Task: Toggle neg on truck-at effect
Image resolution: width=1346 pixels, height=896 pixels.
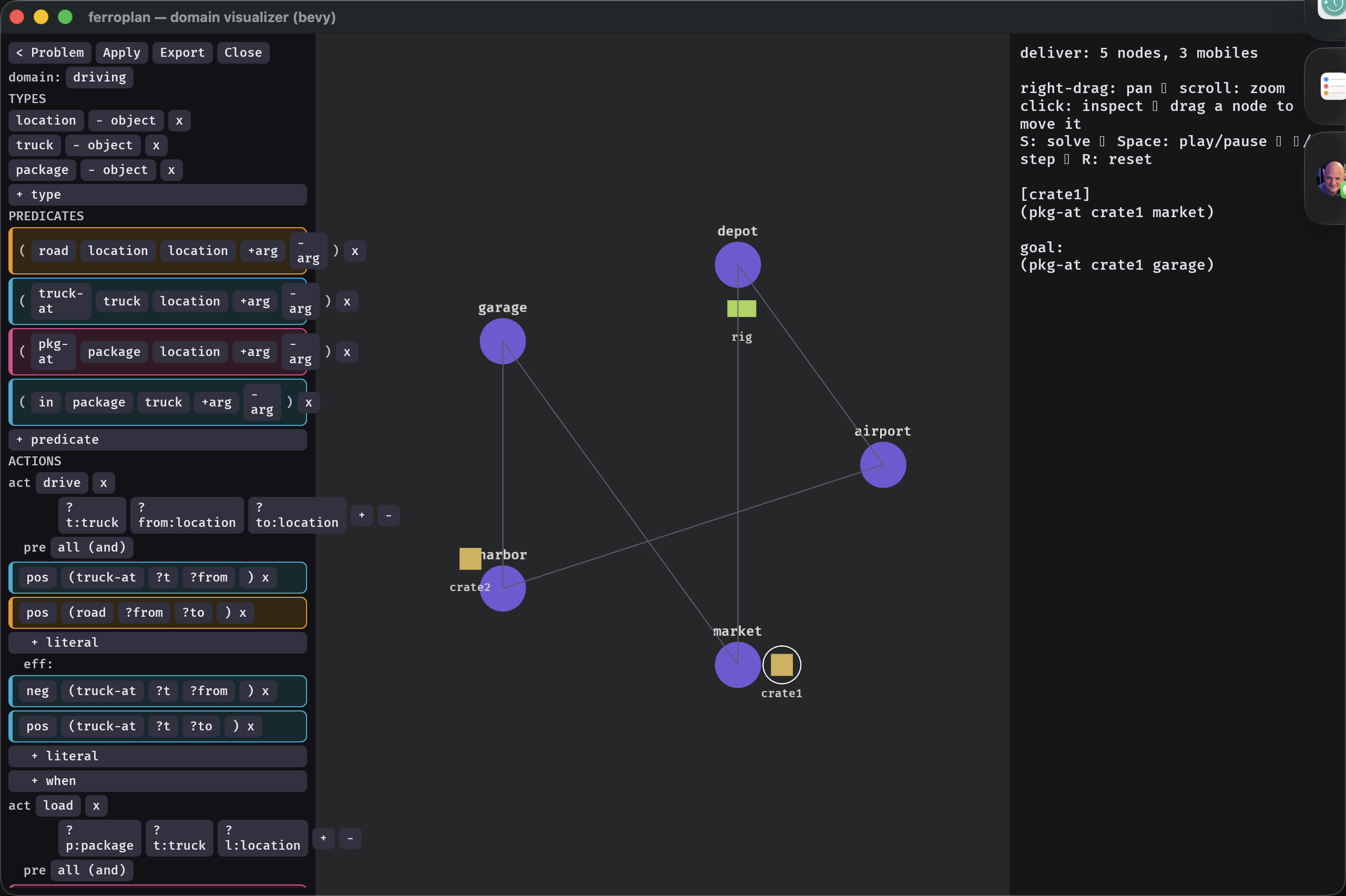Action: 38,691
